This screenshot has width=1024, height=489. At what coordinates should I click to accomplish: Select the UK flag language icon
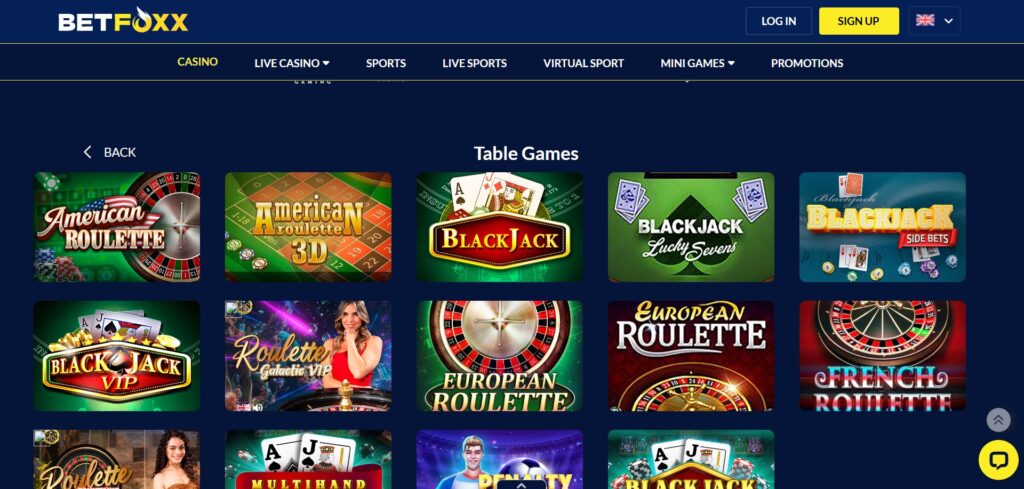(x=925, y=20)
